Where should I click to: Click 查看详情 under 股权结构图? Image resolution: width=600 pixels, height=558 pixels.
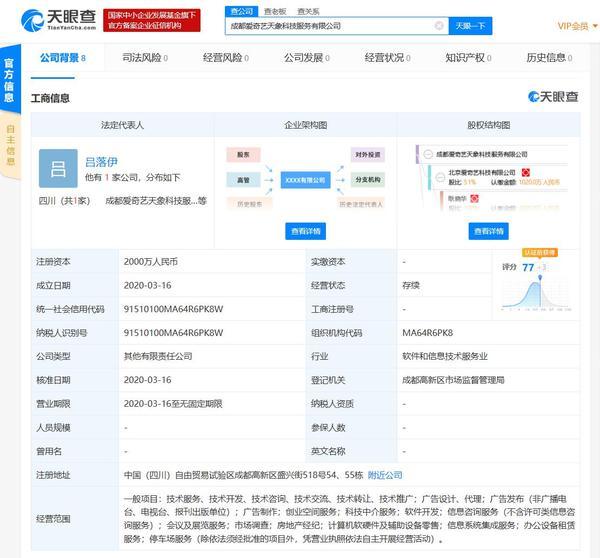(488, 231)
